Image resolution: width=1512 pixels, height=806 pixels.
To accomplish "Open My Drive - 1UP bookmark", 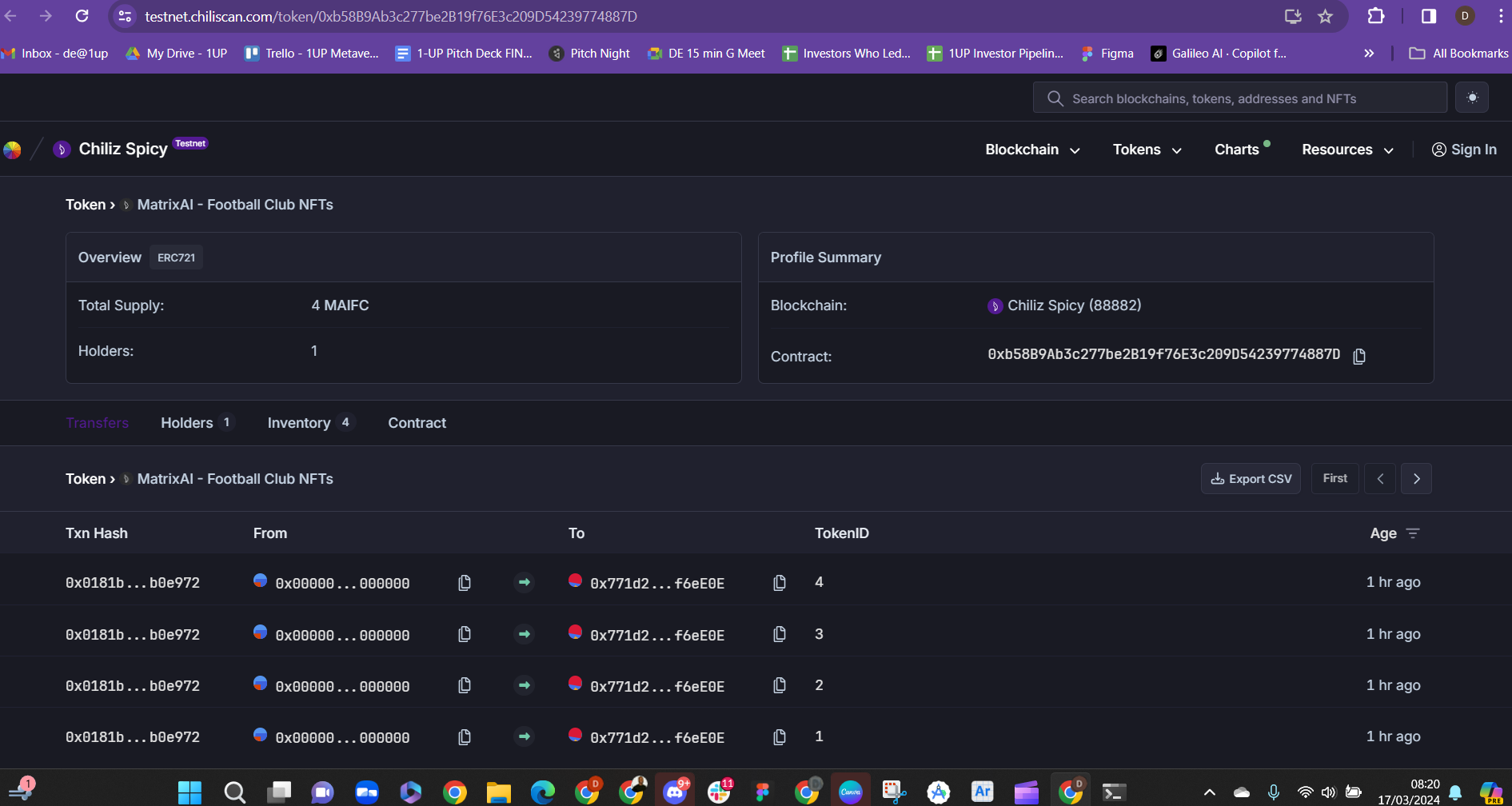I will [177, 54].
